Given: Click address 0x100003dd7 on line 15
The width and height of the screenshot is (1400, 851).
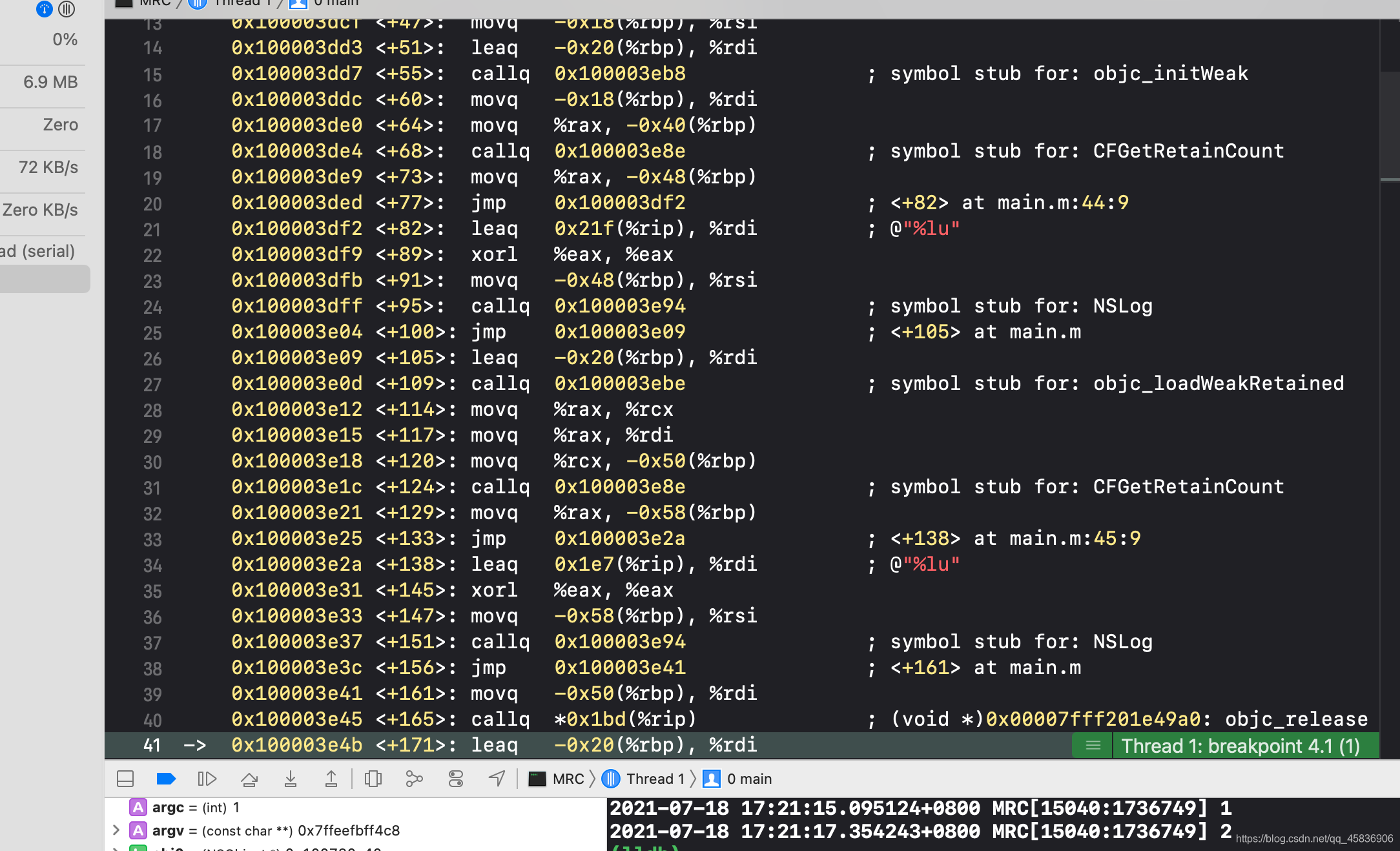Looking at the screenshot, I should tap(297, 74).
